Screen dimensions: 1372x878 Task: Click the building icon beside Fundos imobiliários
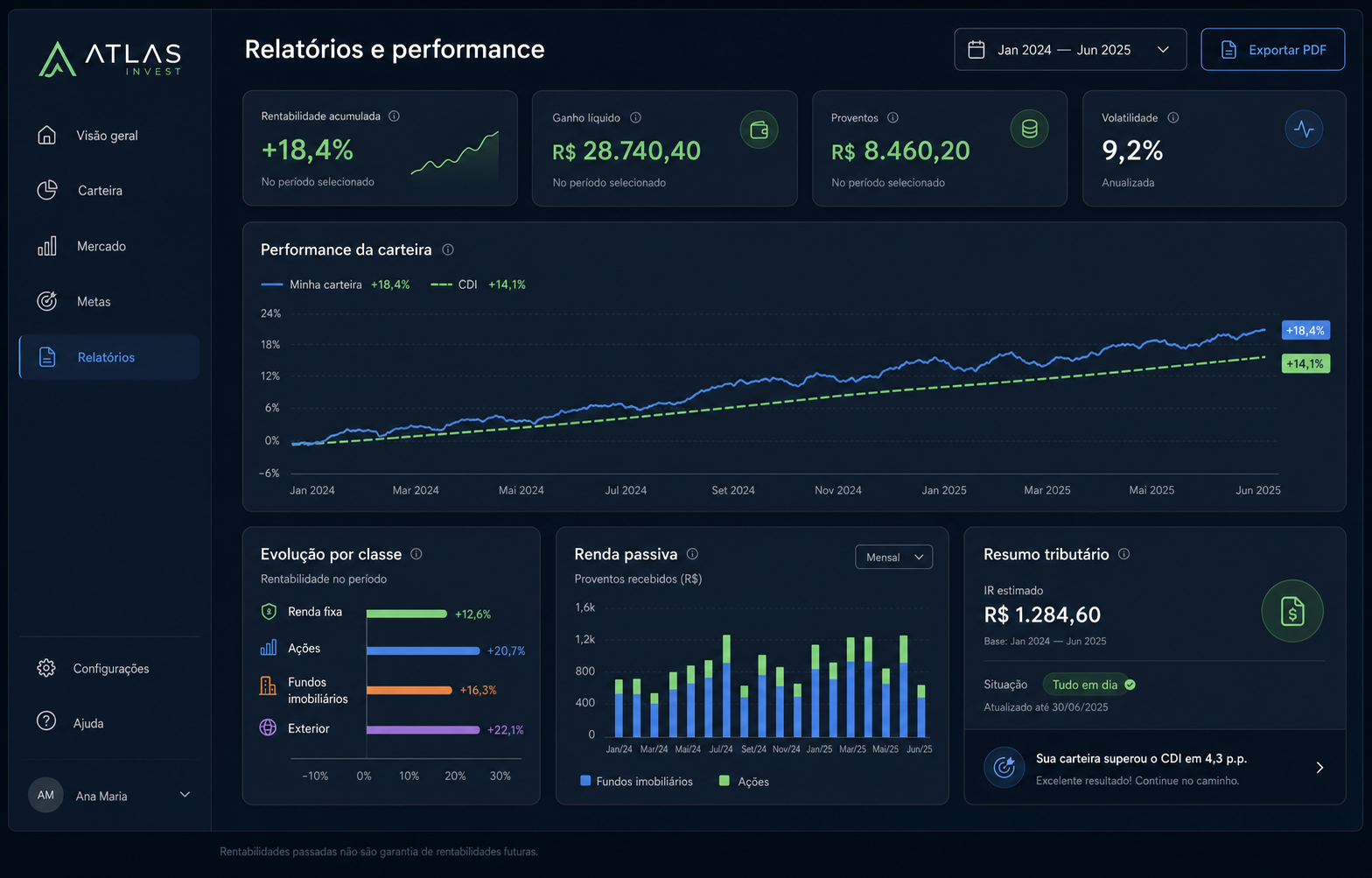pyautogui.click(x=268, y=685)
